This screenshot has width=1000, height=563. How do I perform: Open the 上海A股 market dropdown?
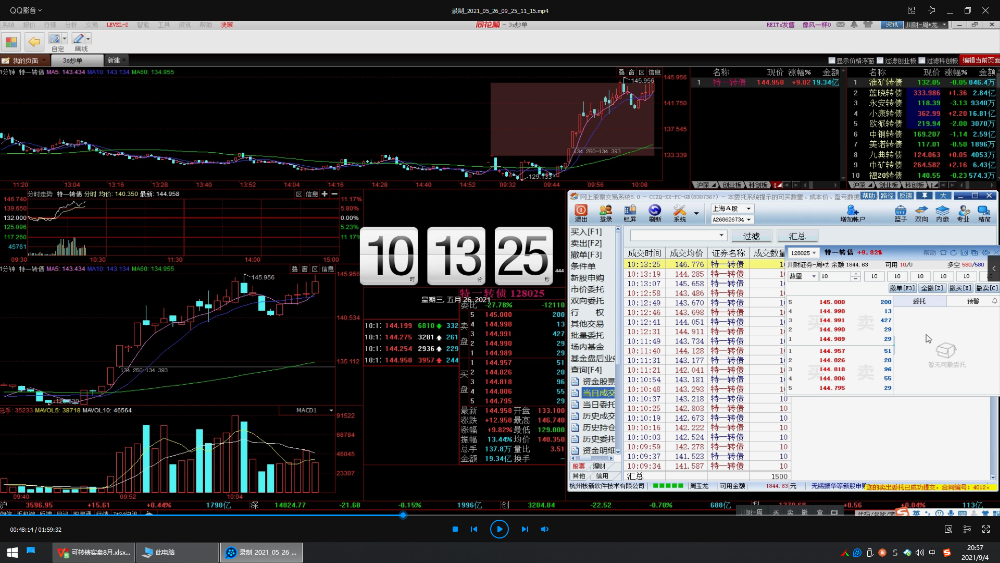(x=732, y=208)
